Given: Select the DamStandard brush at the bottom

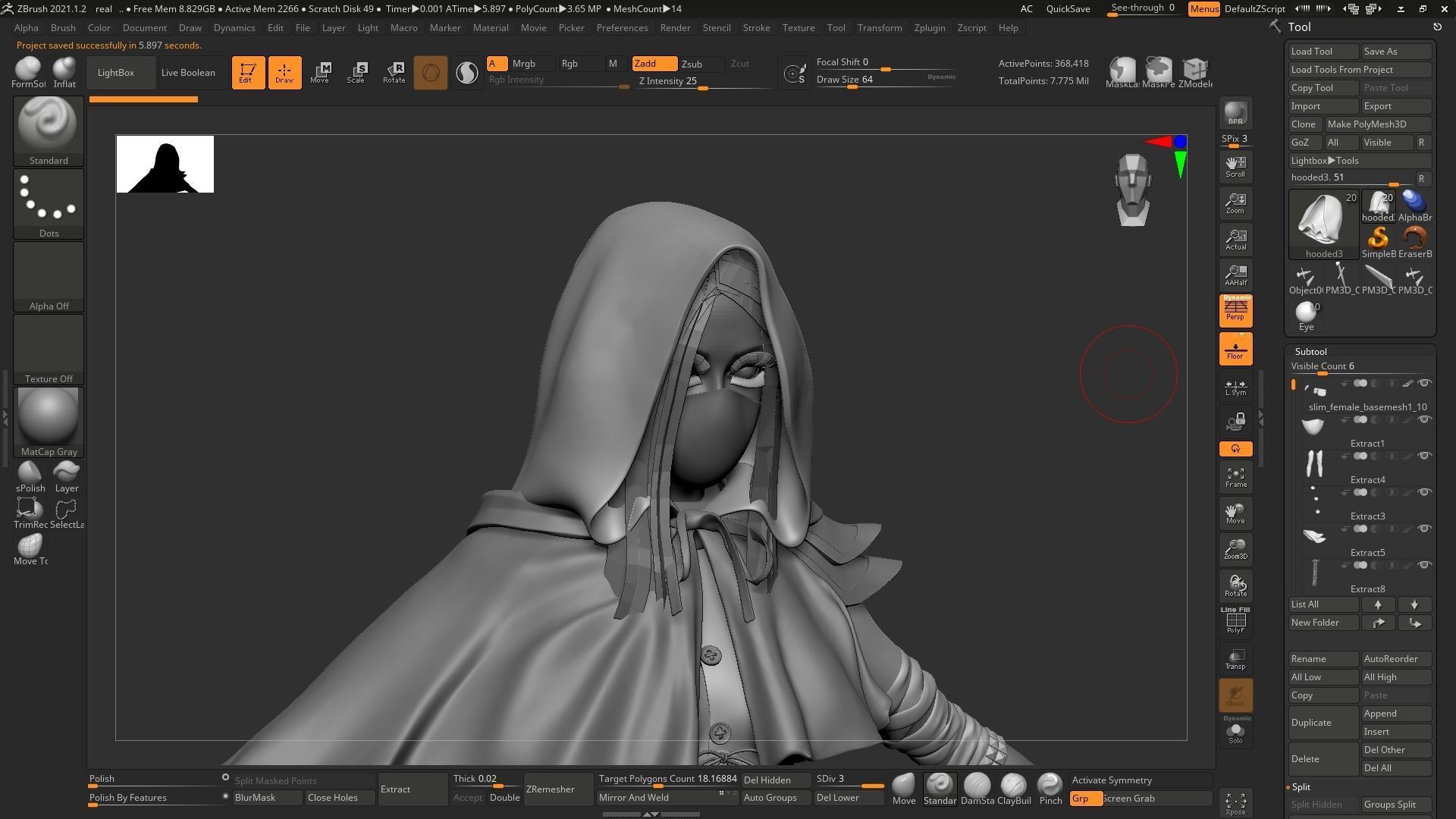Looking at the screenshot, I should click(x=977, y=789).
